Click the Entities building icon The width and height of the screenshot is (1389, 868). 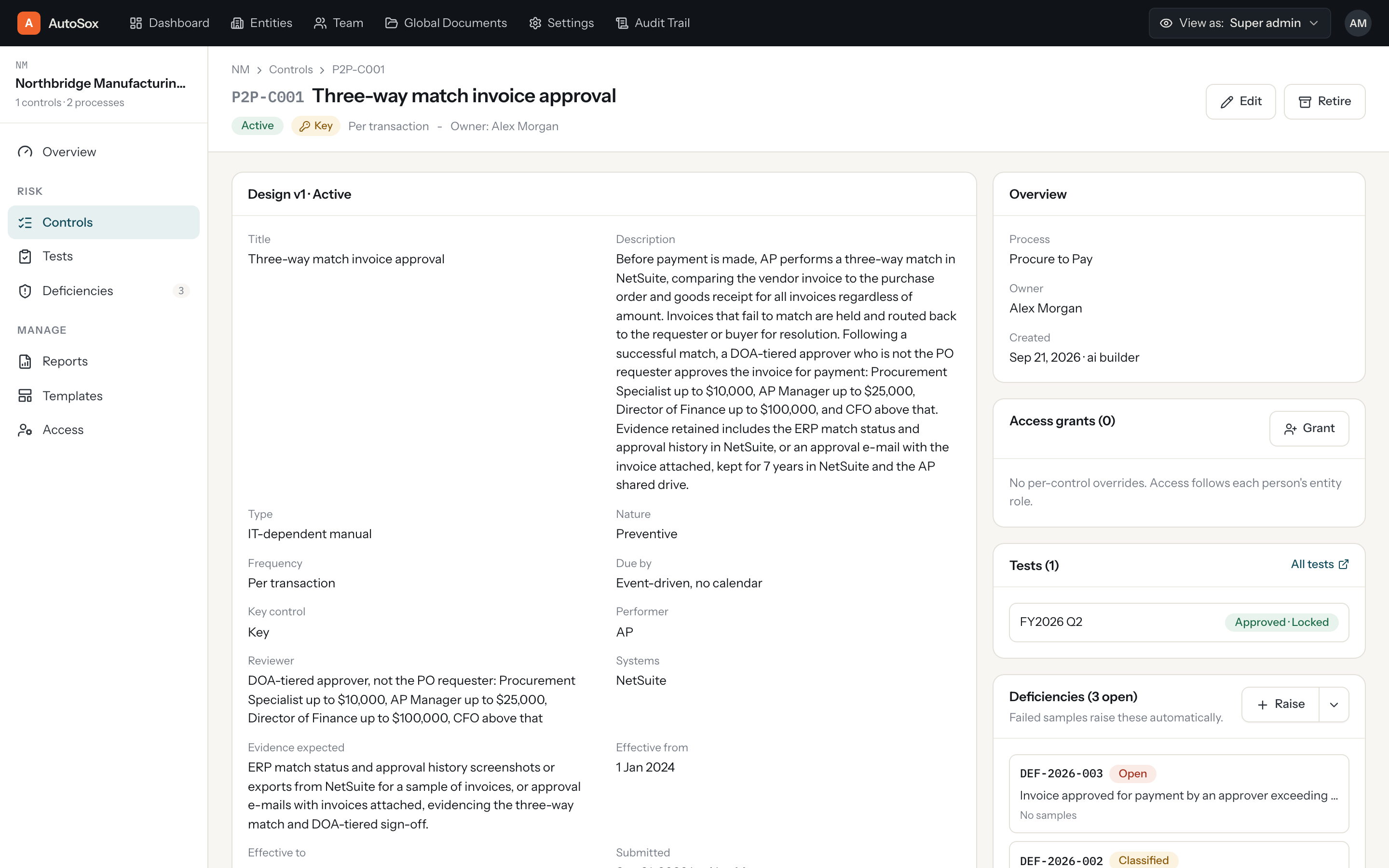point(237,23)
